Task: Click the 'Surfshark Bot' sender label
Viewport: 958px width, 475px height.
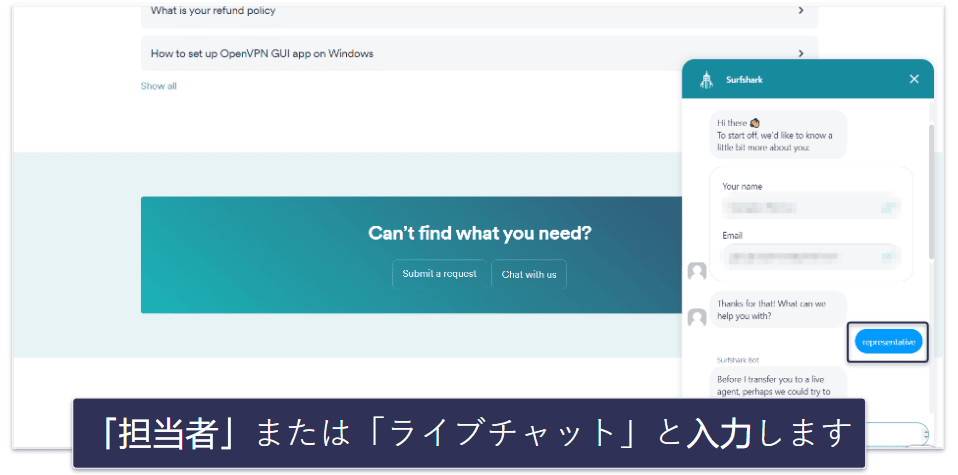Action: (738, 360)
